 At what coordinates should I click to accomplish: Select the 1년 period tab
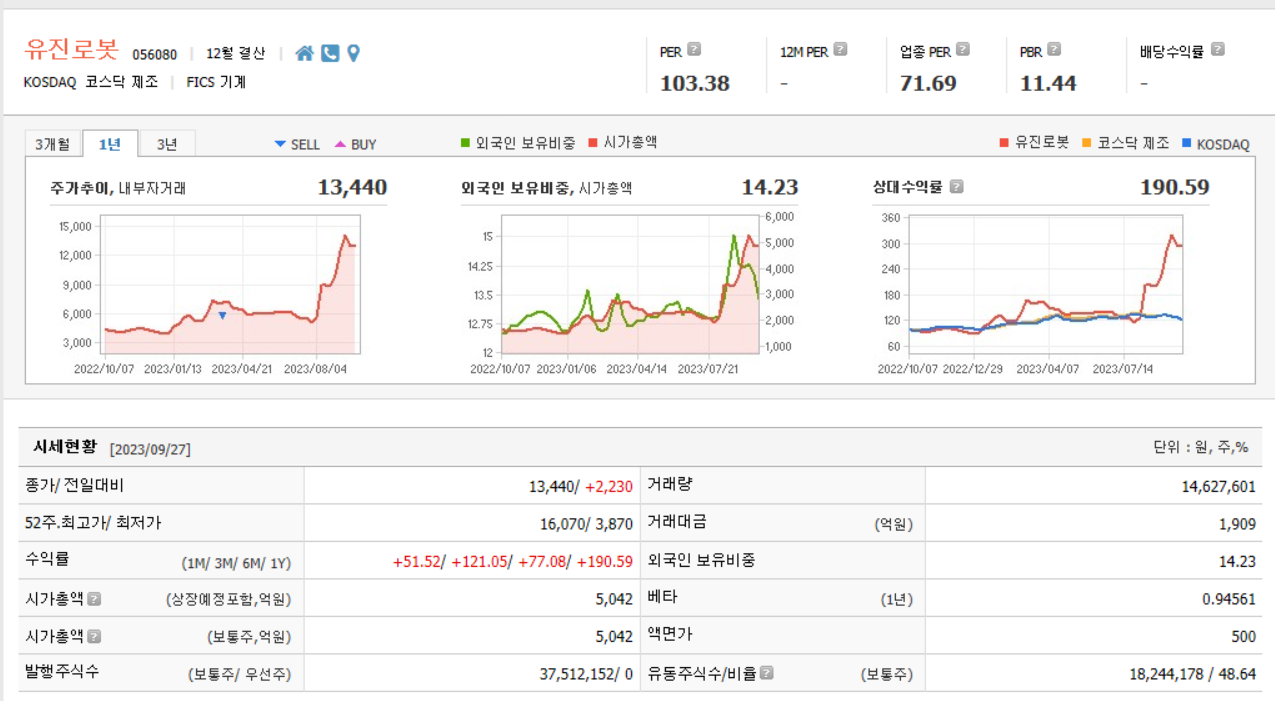[x=110, y=144]
